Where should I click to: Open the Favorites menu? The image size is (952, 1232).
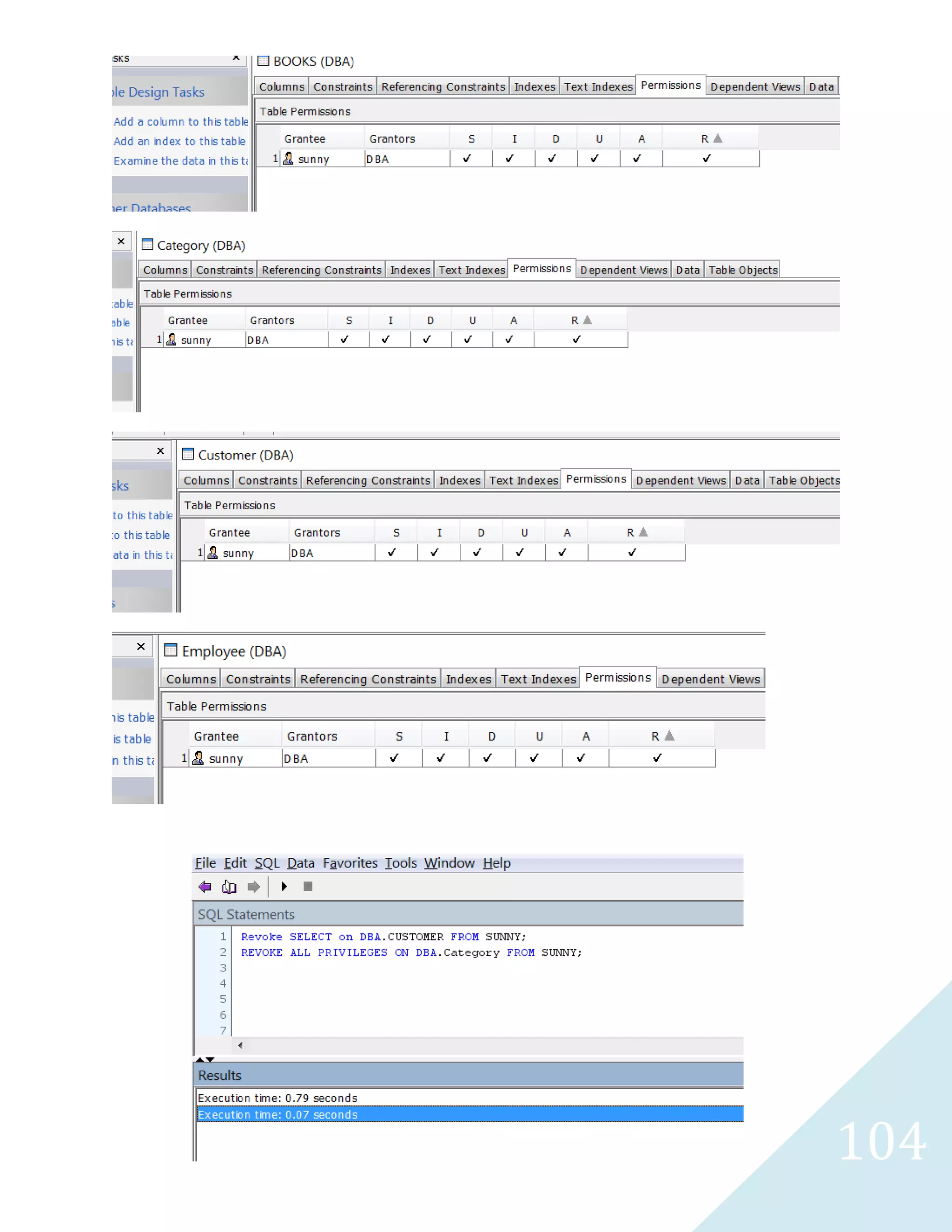pyautogui.click(x=350, y=863)
